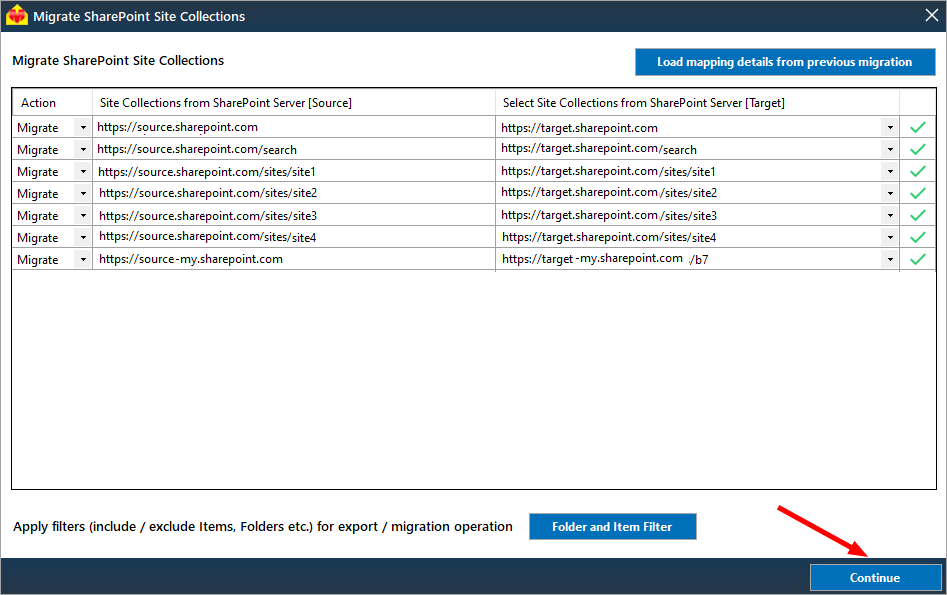Click Load mapping details from previous migration
The image size is (947, 595).
[x=785, y=62]
